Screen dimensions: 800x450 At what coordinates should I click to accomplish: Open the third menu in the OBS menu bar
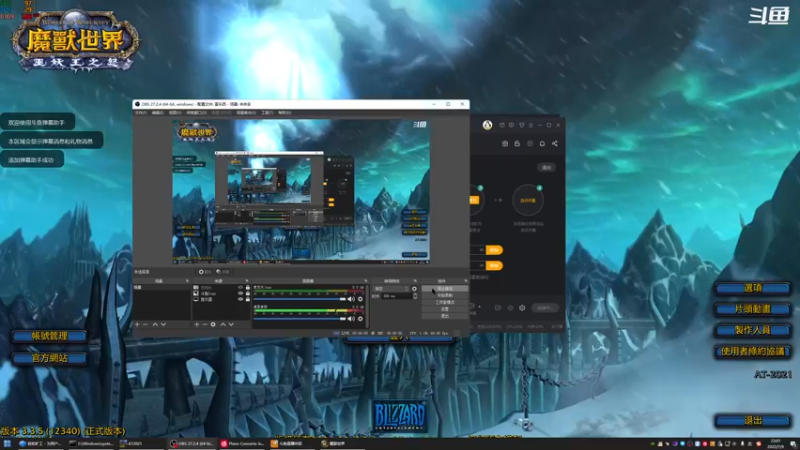click(x=175, y=113)
